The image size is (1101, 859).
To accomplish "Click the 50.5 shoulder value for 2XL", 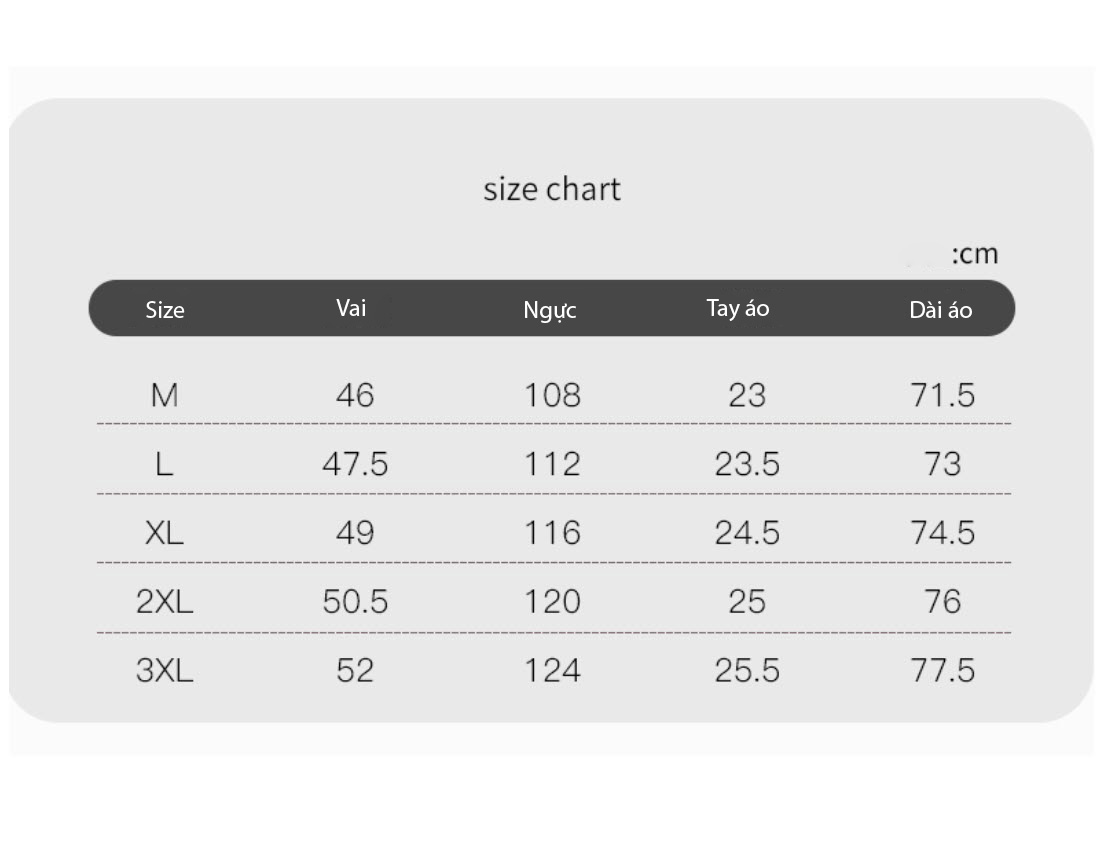I will coord(355,602).
